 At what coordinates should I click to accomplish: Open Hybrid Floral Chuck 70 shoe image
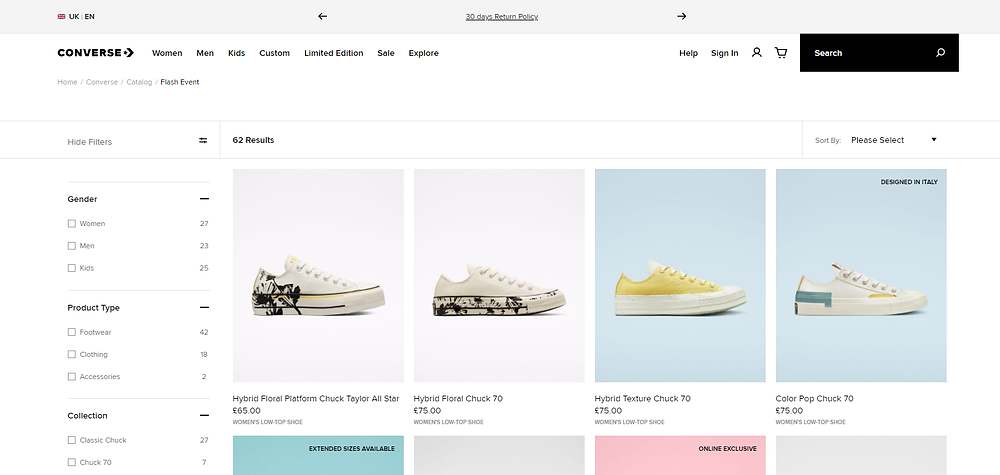499,275
